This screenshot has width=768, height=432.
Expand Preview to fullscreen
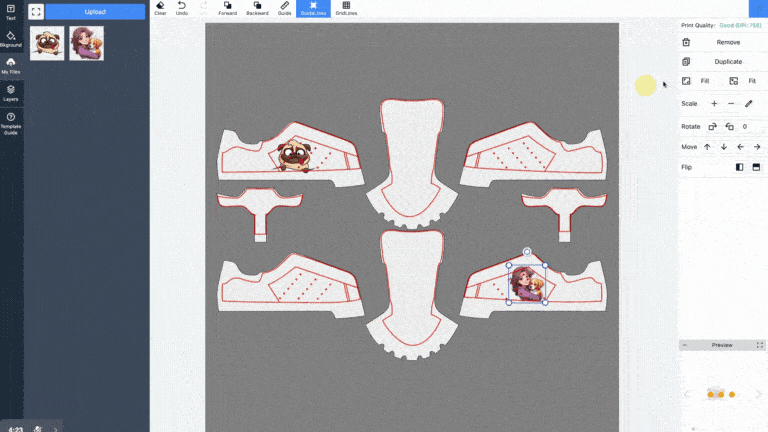(760, 345)
